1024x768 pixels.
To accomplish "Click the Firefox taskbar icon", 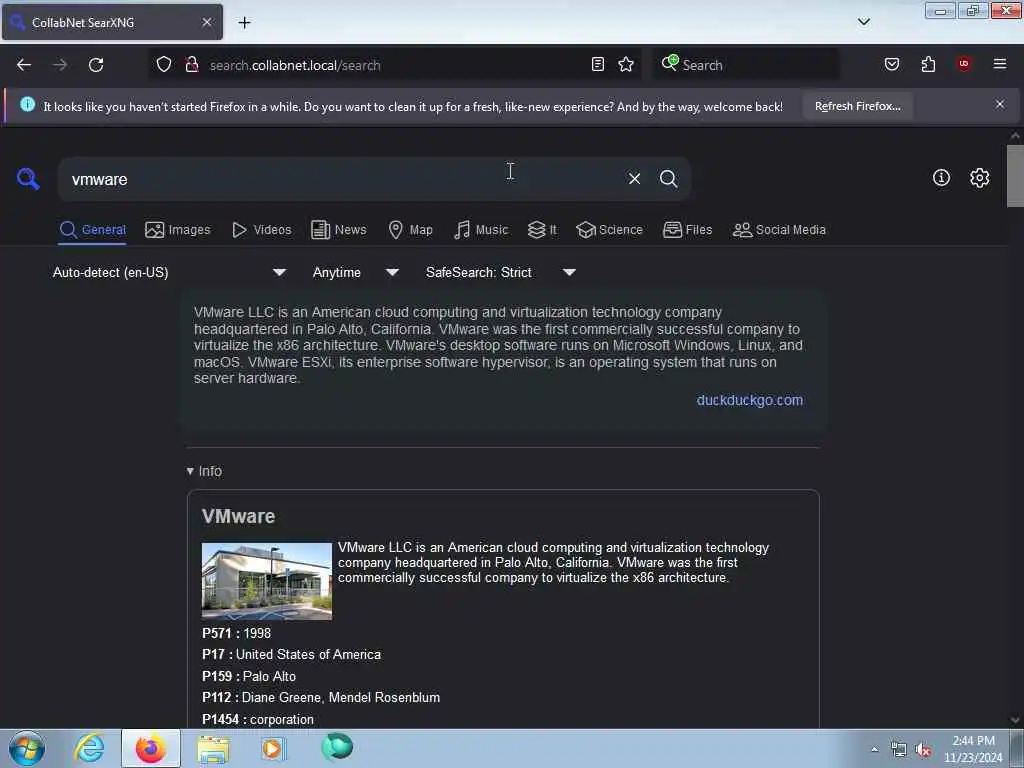I will pyautogui.click(x=151, y=748).
